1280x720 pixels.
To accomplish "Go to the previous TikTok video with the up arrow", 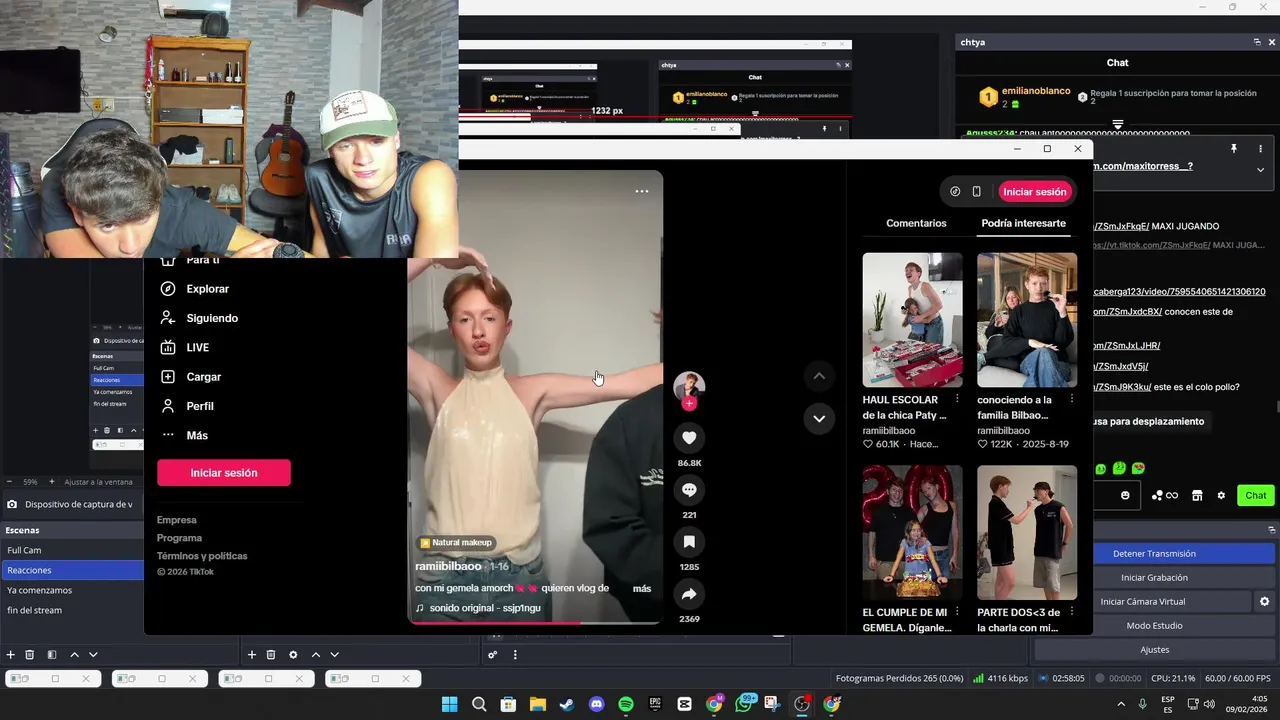I will 819,376.
